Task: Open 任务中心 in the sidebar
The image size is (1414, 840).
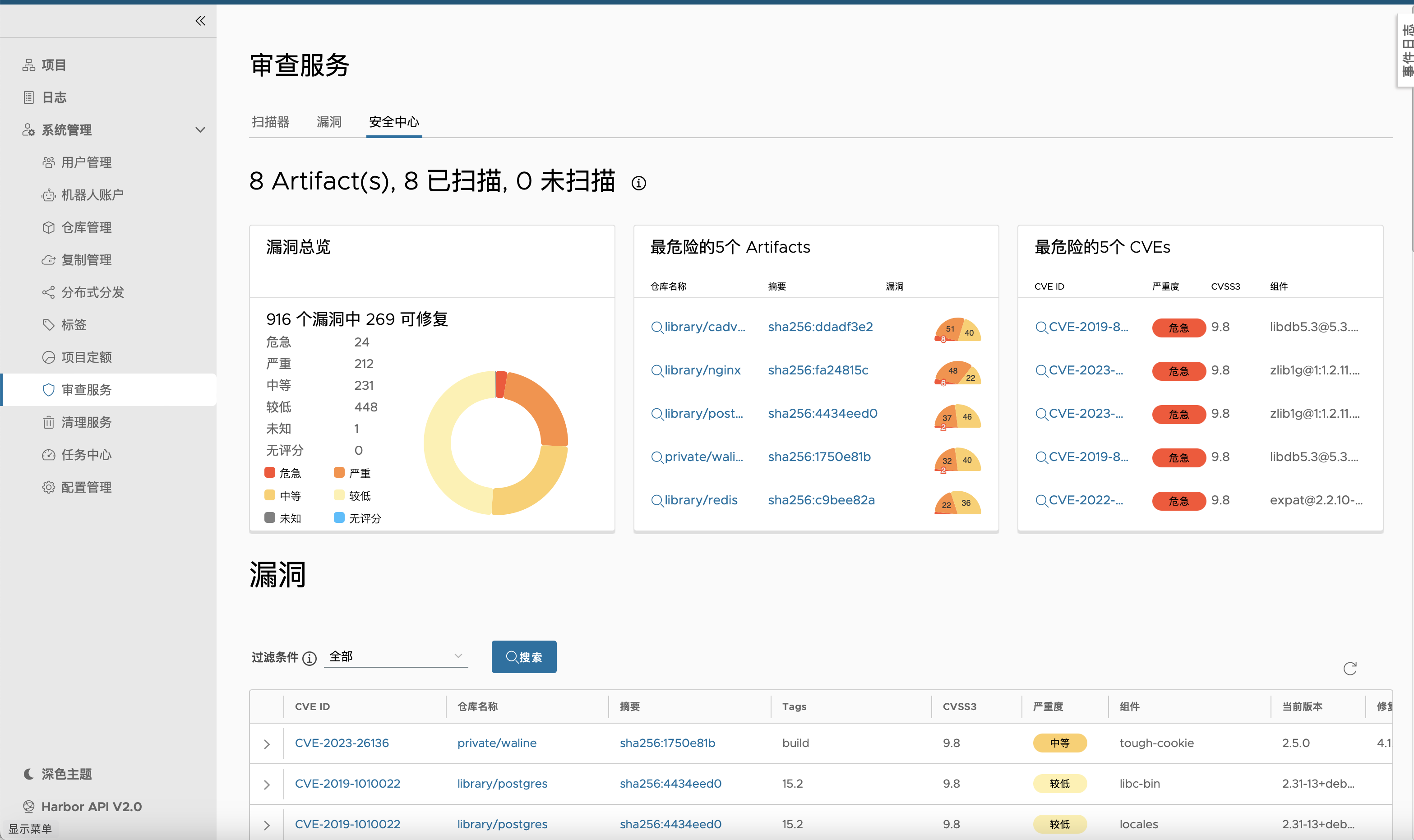Action: point(86,455)
